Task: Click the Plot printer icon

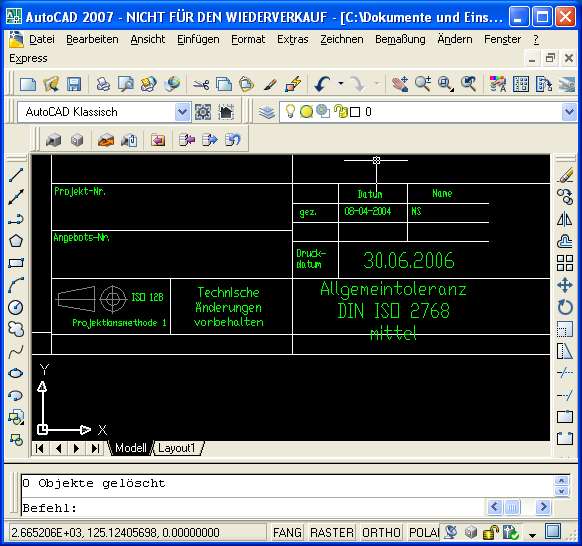Action: [x=103, y=84]
